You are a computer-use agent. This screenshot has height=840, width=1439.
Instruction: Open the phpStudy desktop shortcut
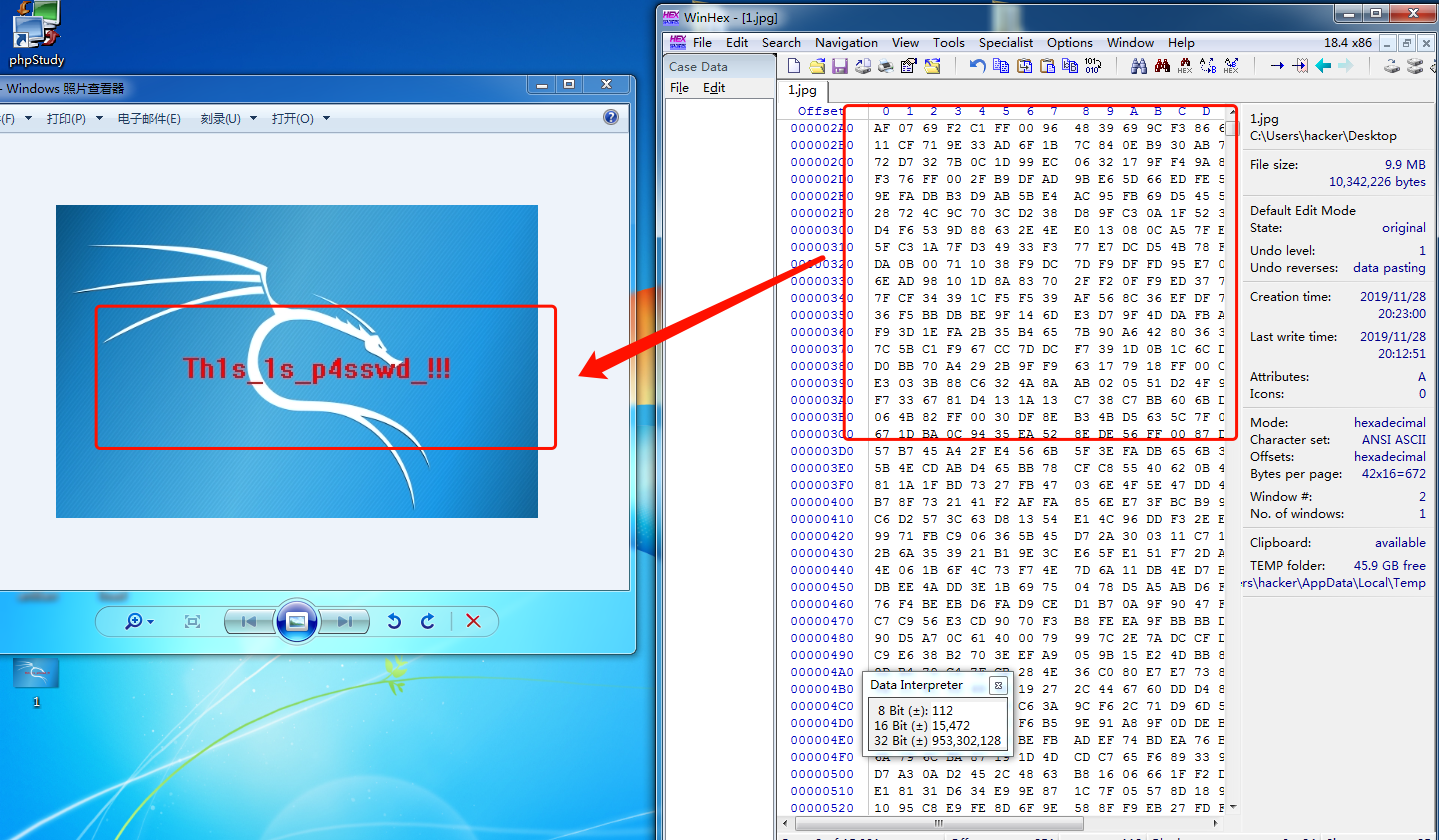(x=37, y=32)
